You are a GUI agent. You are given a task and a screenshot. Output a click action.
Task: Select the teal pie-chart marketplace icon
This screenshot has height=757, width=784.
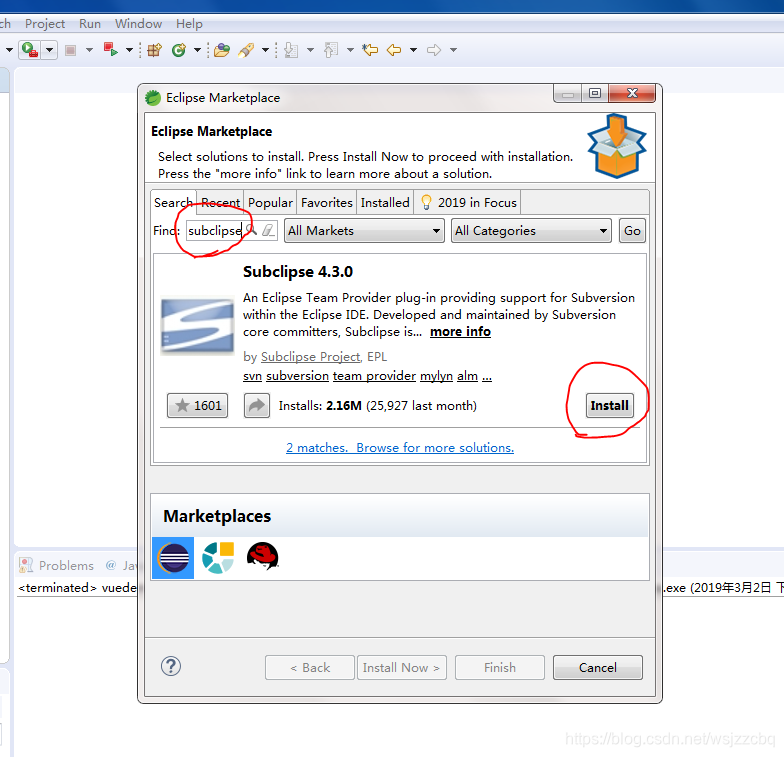click(x=218, y=558)
